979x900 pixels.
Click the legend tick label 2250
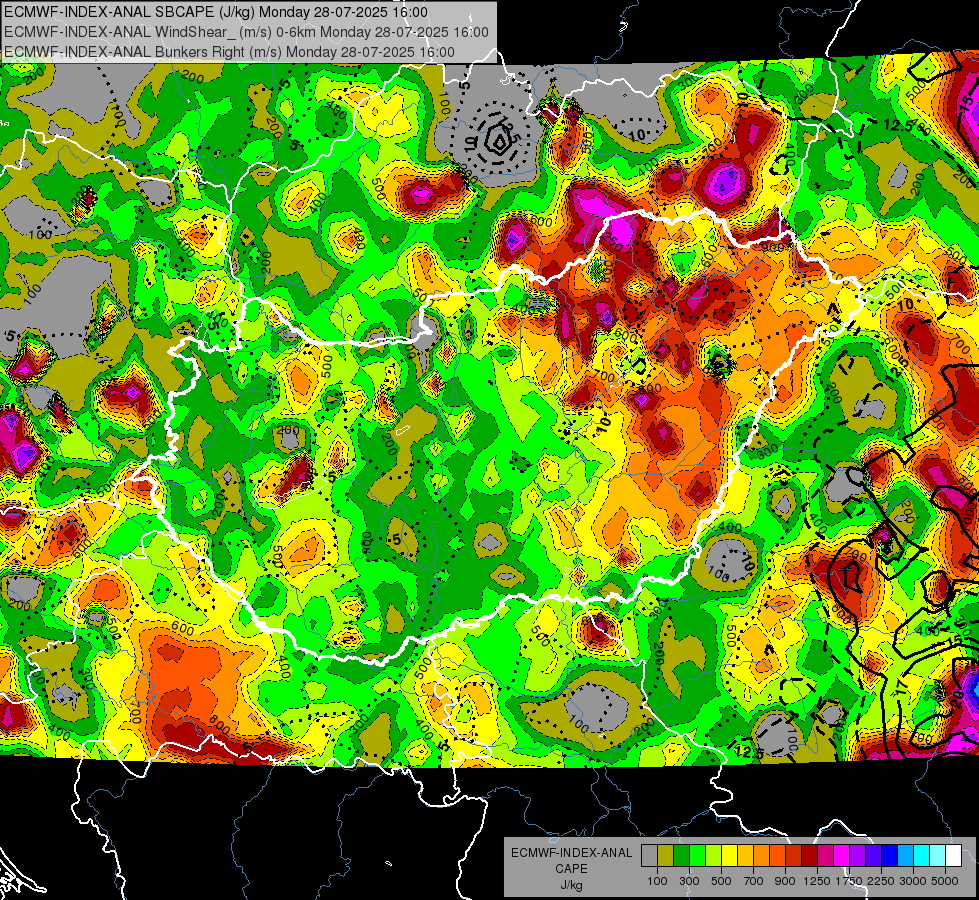881,881
